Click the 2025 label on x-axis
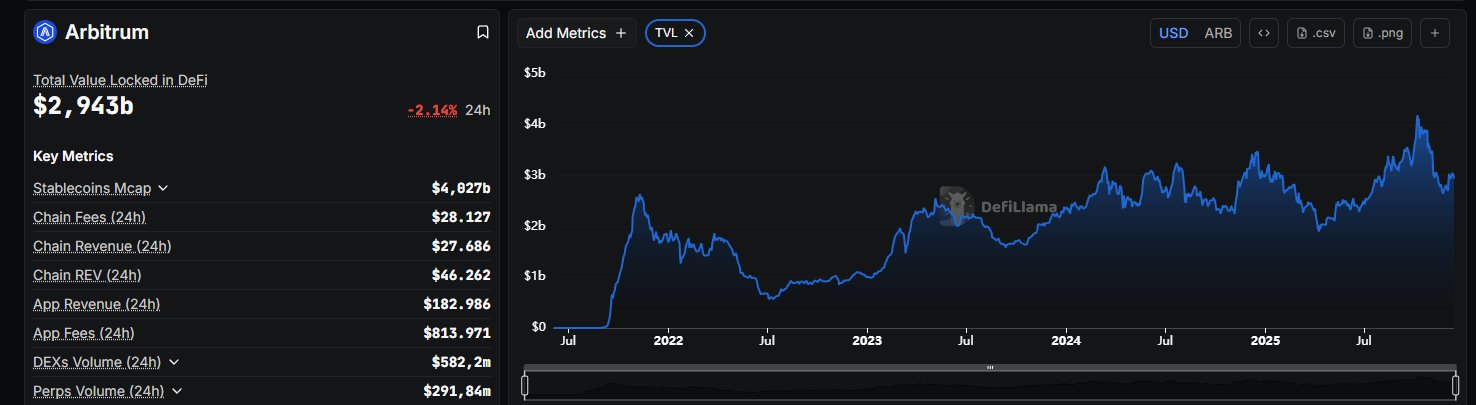Image resolution: width=1476 pixels, height=405 pixels. click(x=1265, y=341)
